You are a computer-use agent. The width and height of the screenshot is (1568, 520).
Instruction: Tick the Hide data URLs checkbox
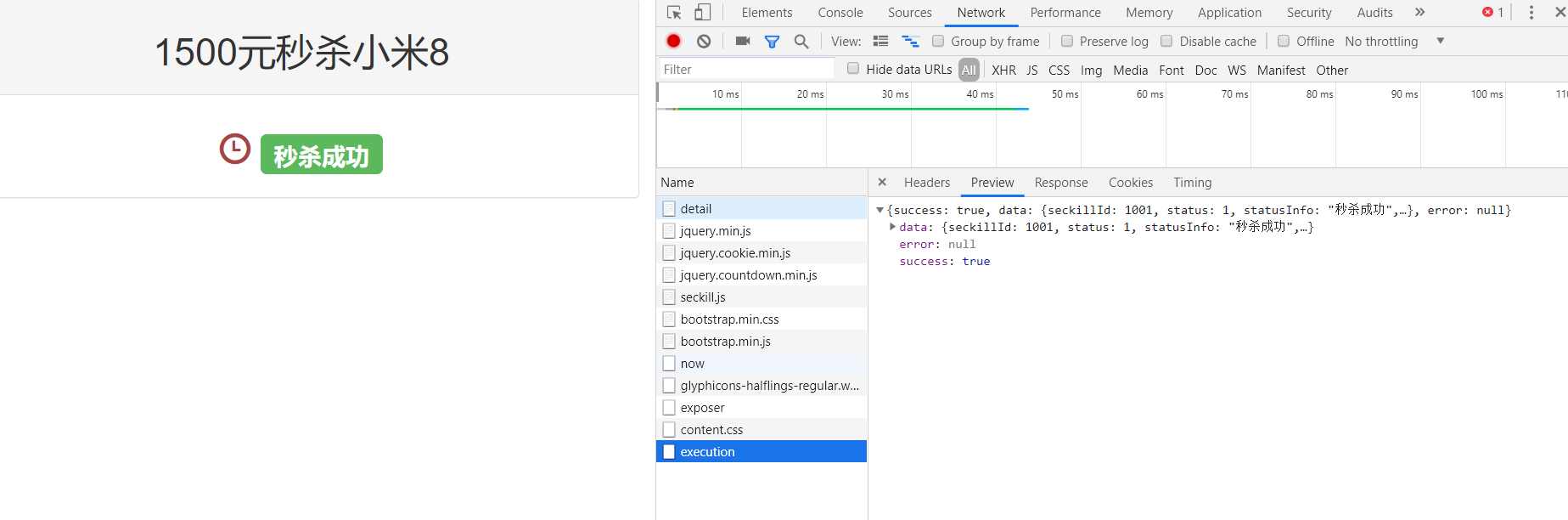(x=853, y=69)
